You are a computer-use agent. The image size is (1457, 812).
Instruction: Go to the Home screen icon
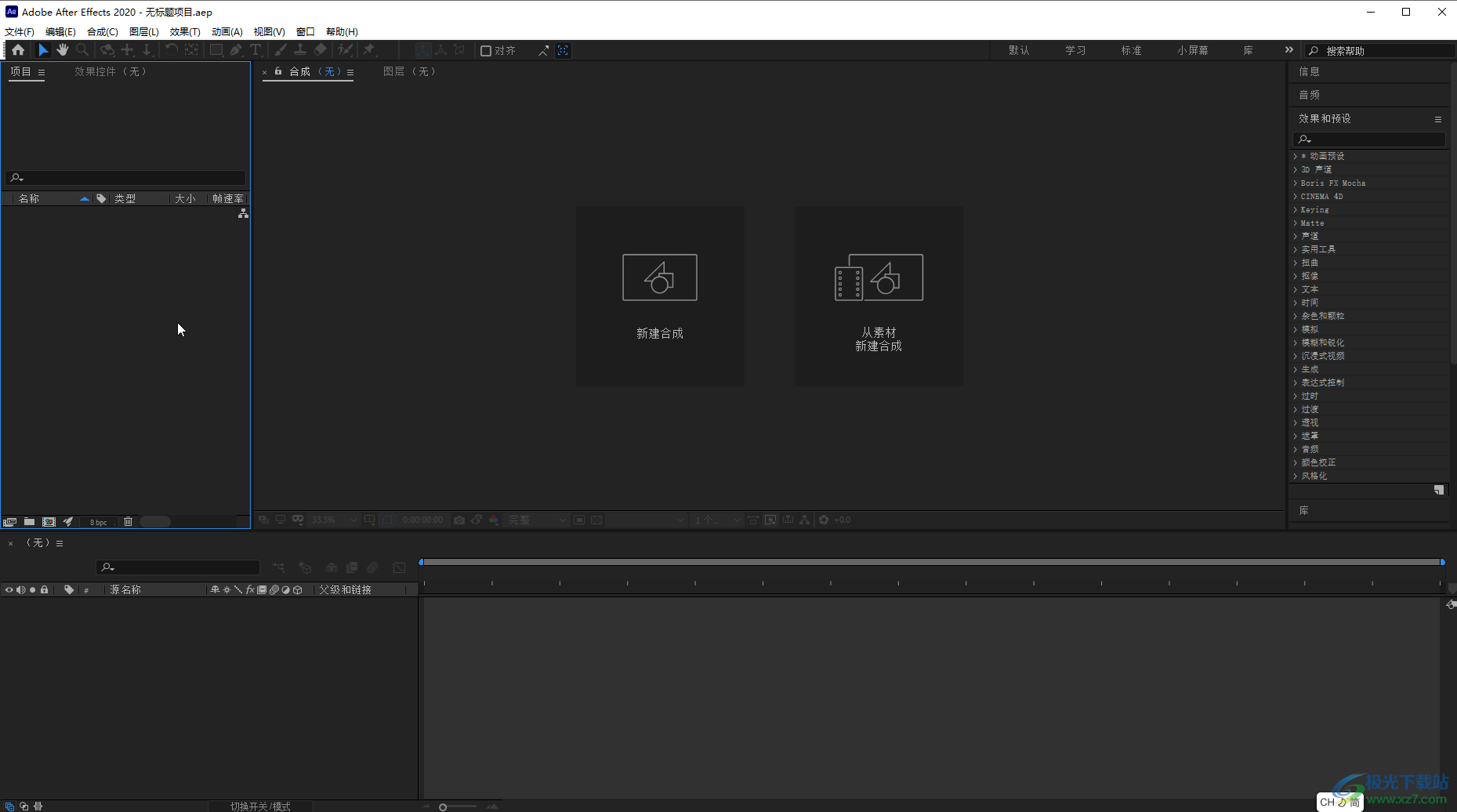[18, 50]
